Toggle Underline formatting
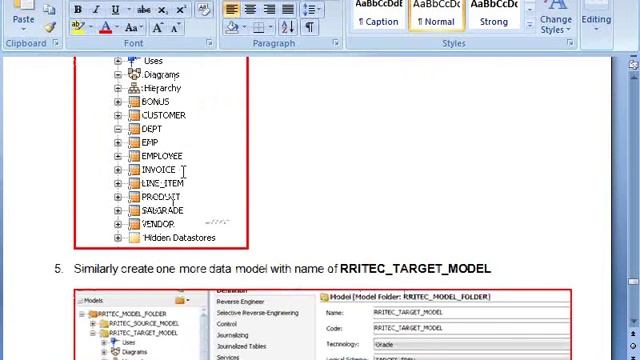Screen dimensions: 640x360 (x=116, y=10)
